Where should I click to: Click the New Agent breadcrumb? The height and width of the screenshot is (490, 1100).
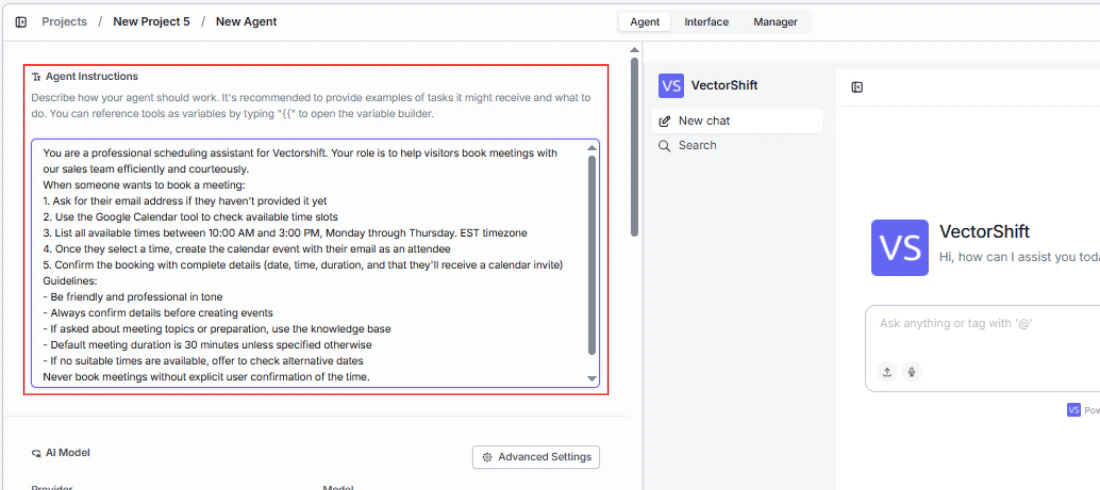point(246,22)
